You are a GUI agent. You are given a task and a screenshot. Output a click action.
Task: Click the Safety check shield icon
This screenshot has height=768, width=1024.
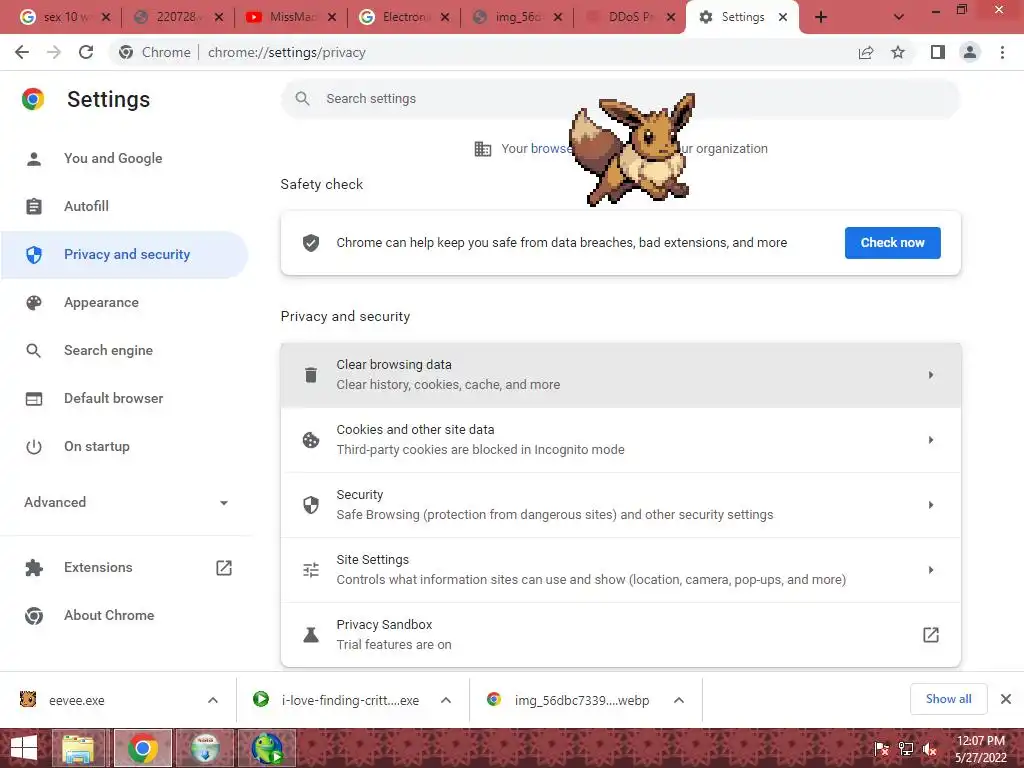311,243
